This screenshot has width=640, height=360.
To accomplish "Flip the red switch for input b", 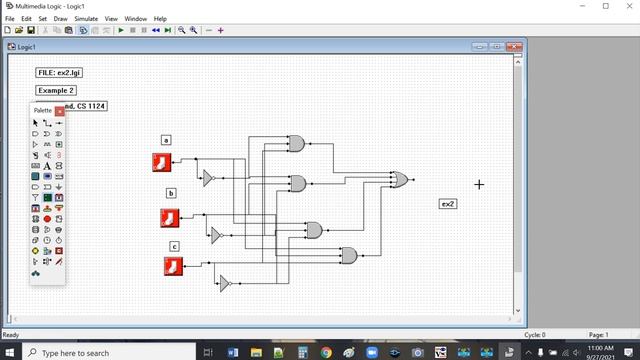I will 169,218.
